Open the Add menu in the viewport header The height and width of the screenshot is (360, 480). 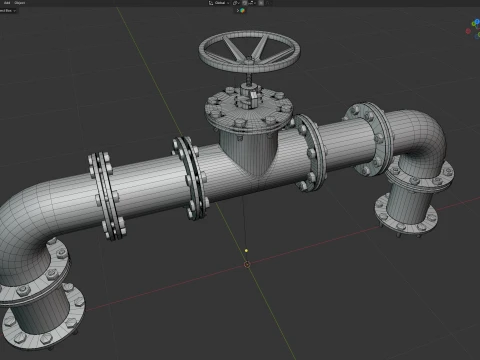pyautogui.click(x=7, y=3)
